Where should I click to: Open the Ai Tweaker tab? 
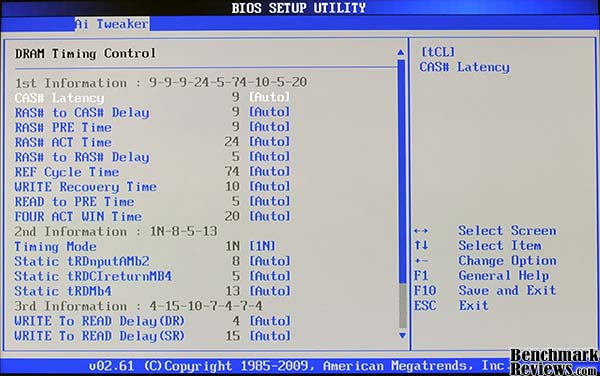112,24
